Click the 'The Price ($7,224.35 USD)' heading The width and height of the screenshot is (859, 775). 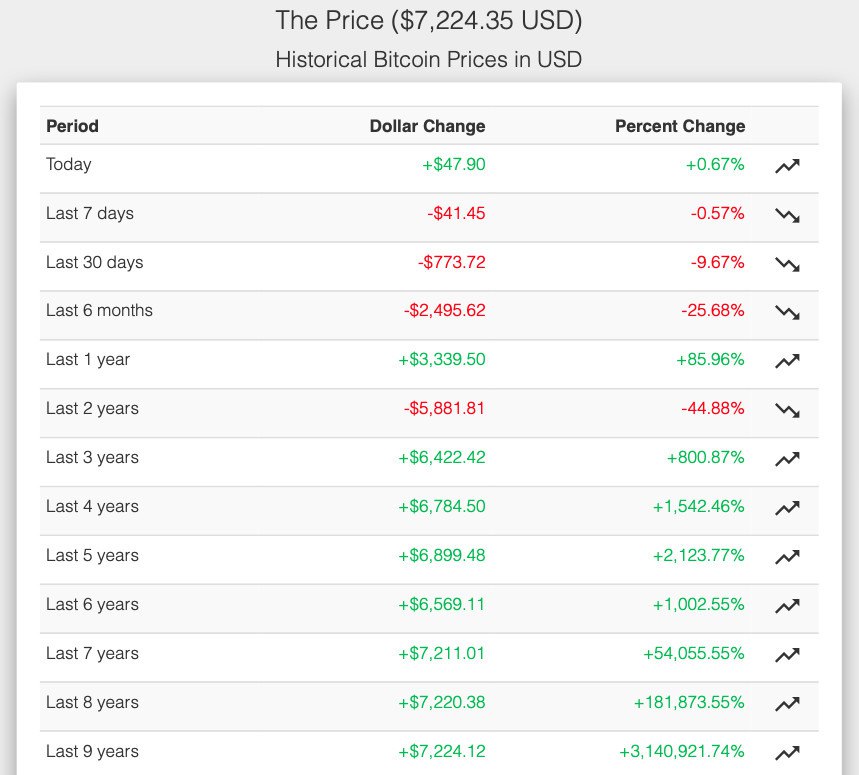point(428,21)
